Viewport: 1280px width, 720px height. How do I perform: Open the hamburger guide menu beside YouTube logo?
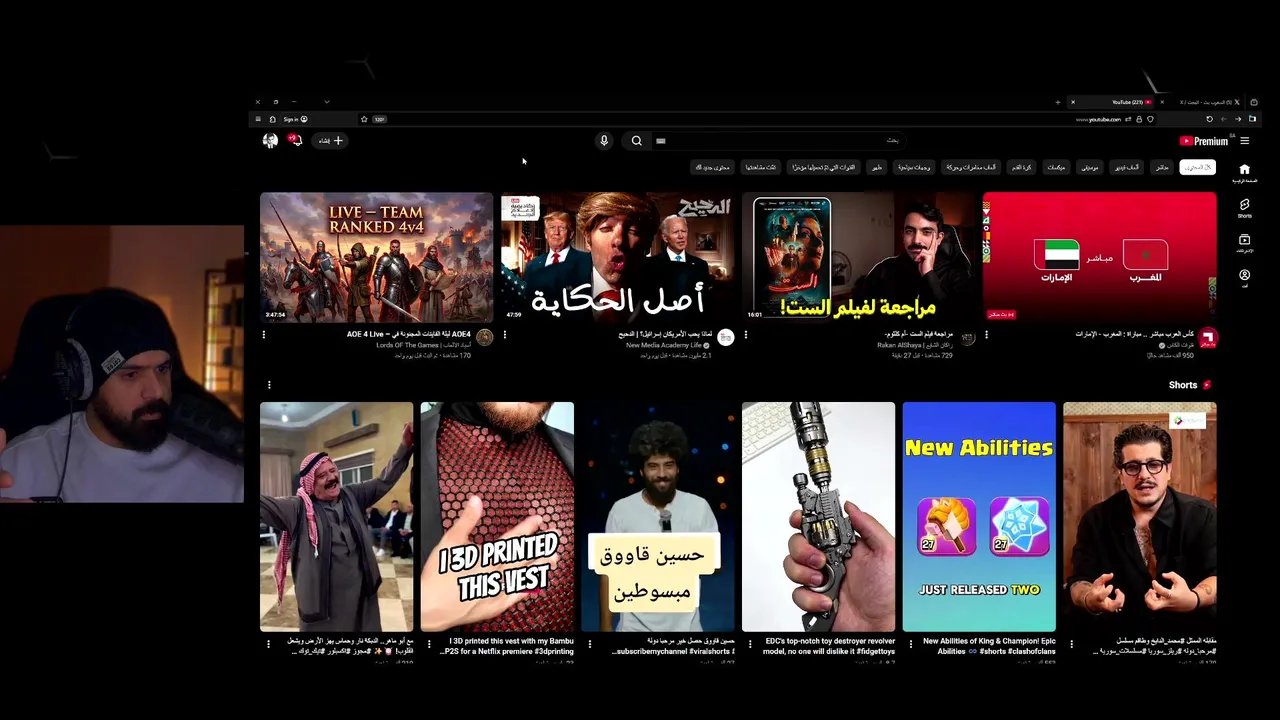coord(1244,141)
